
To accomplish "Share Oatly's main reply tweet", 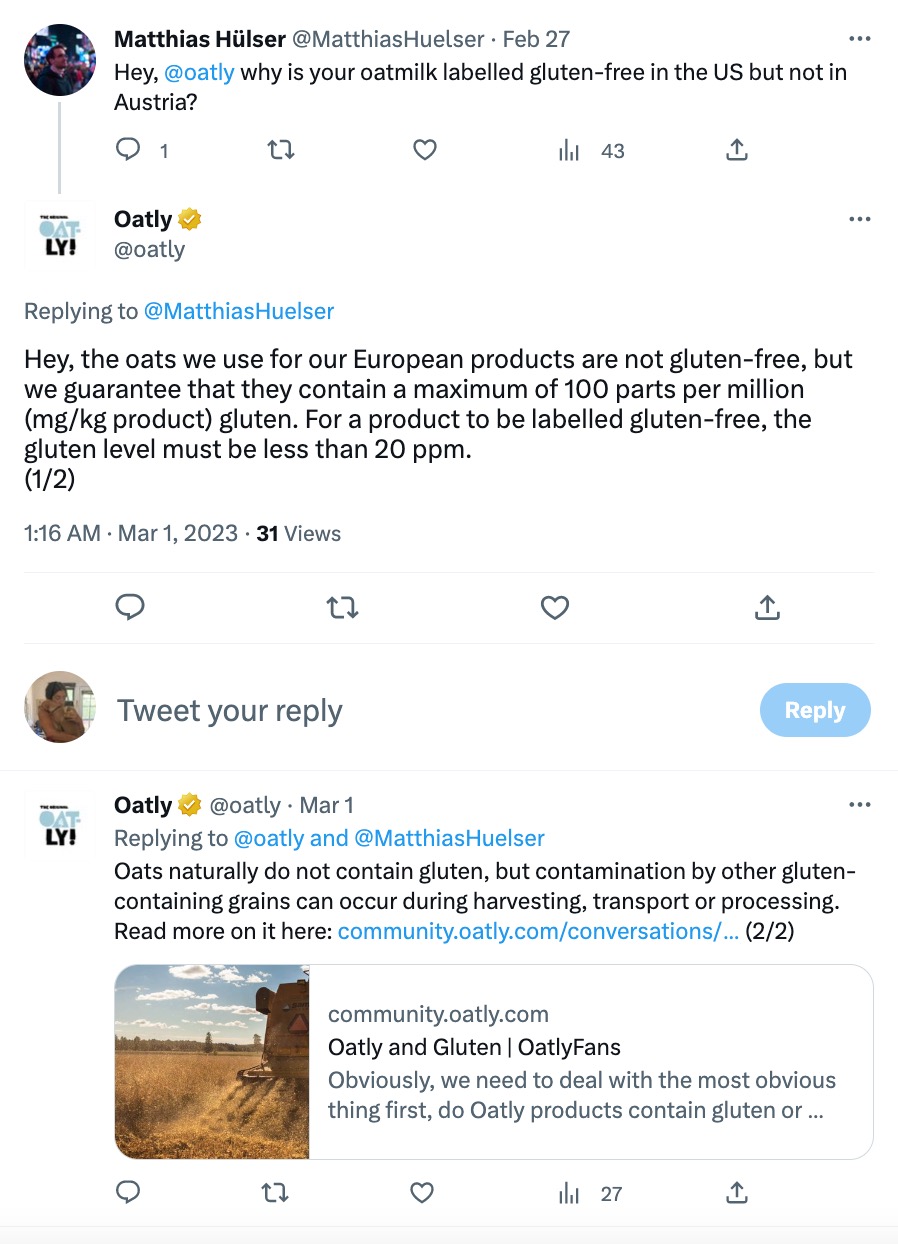I will coord(767,607).
